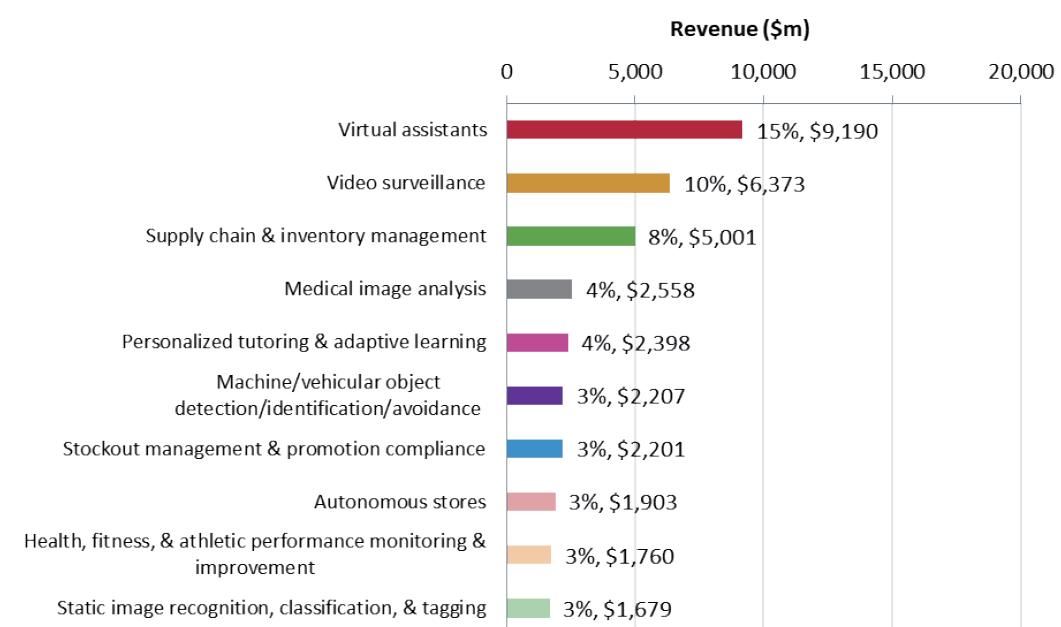Click the Revenue ($m) axis title
Viewport: 1061px width, 627px height.
click(x=739, y=29)
